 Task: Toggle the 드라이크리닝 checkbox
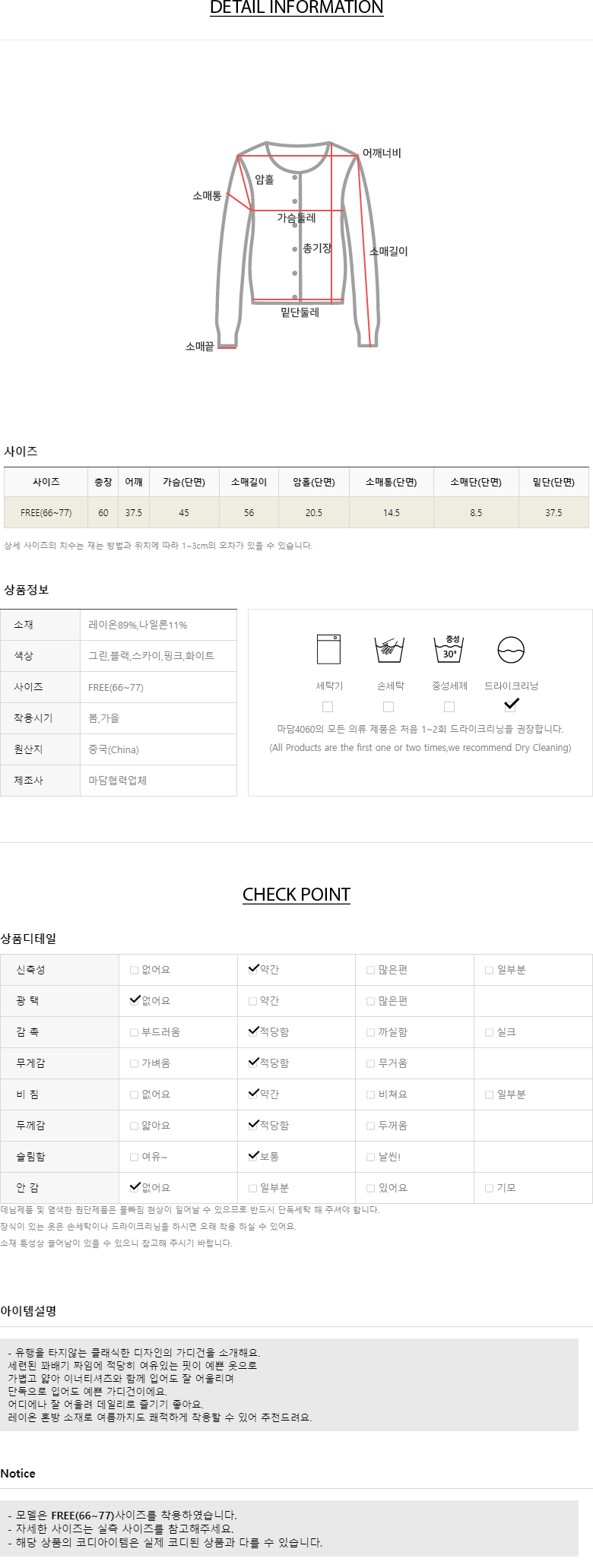(x=510, y=706)
